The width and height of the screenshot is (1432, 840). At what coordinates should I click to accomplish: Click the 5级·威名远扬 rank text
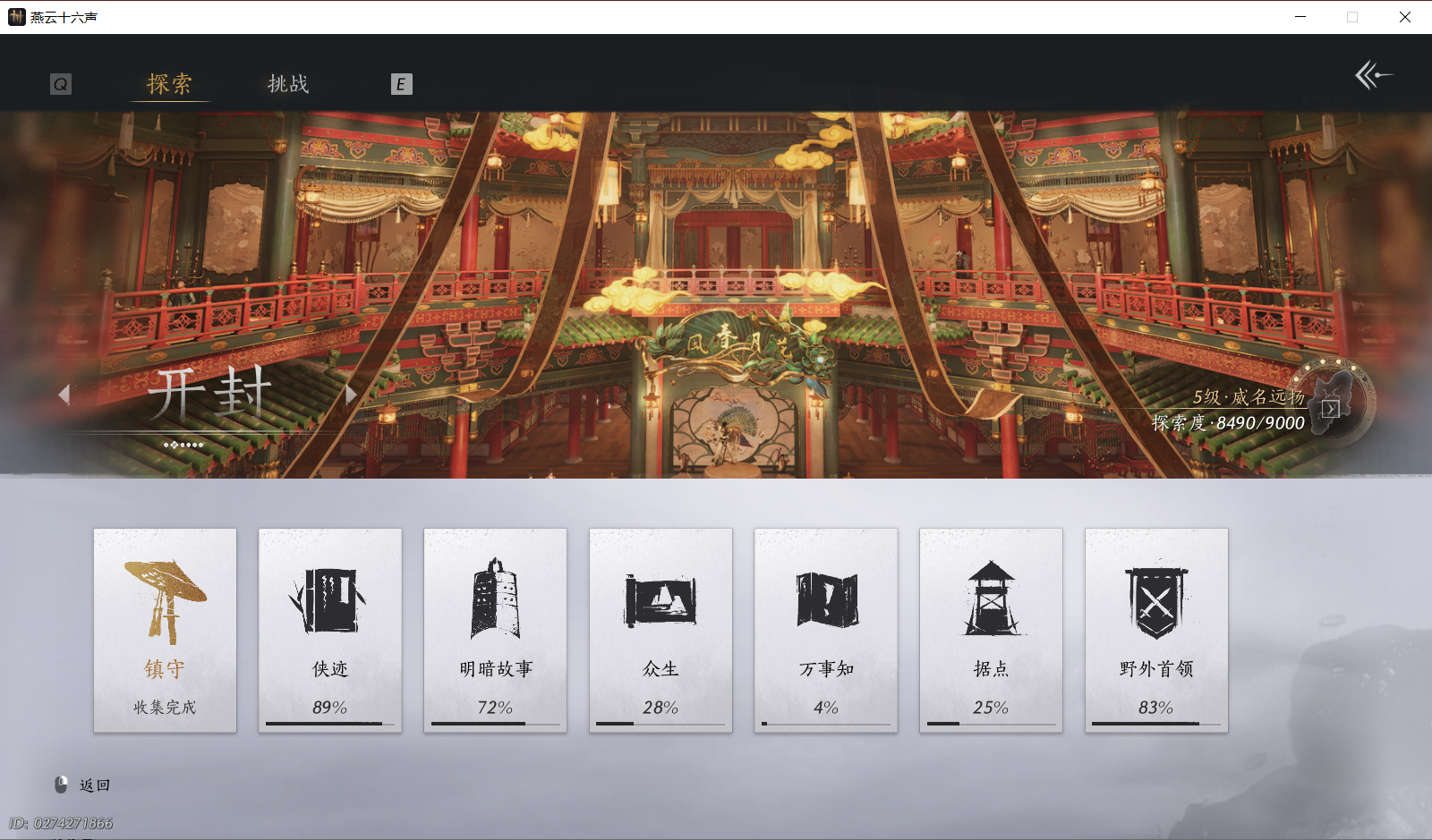point(1249,397)
